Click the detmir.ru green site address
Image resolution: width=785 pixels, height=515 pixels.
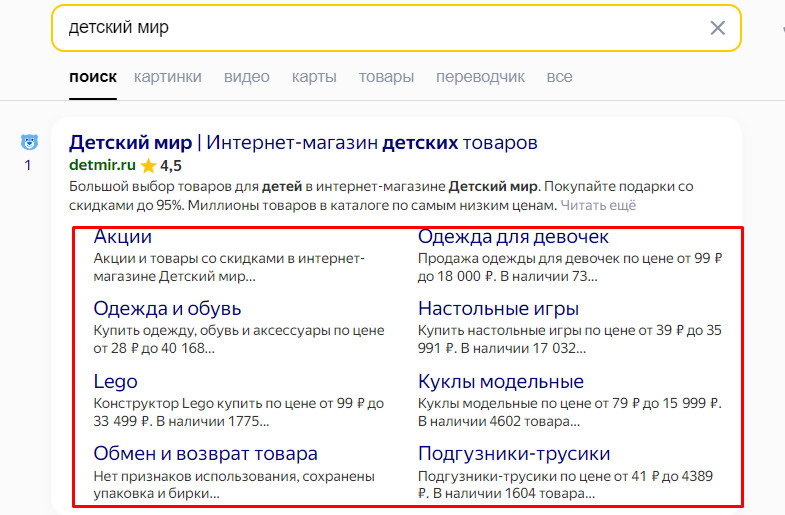[102, 165]
